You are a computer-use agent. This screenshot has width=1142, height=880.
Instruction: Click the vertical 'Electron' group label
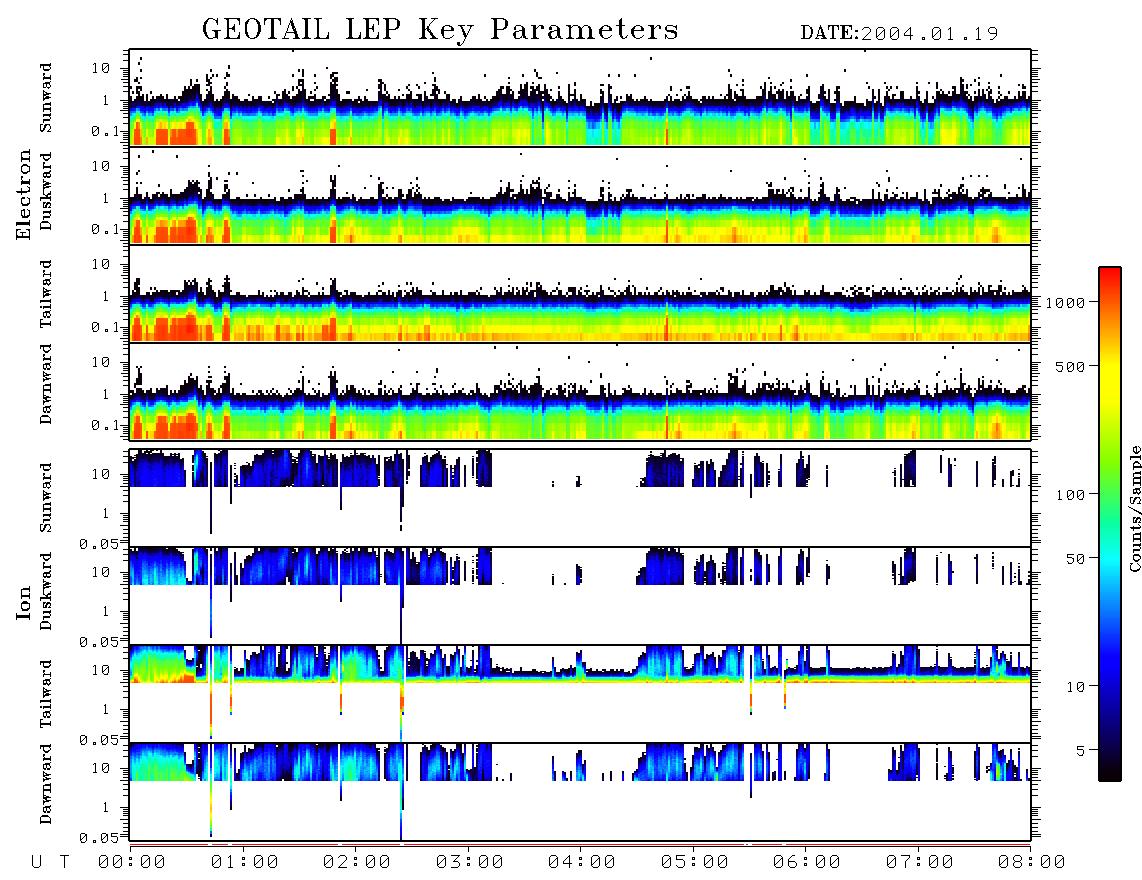coord(24,195)
